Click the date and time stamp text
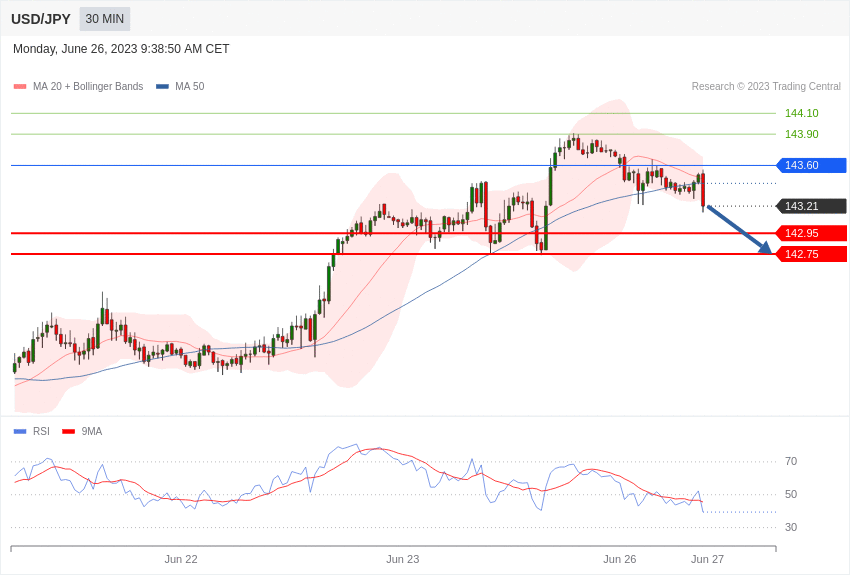 [121, 49]
